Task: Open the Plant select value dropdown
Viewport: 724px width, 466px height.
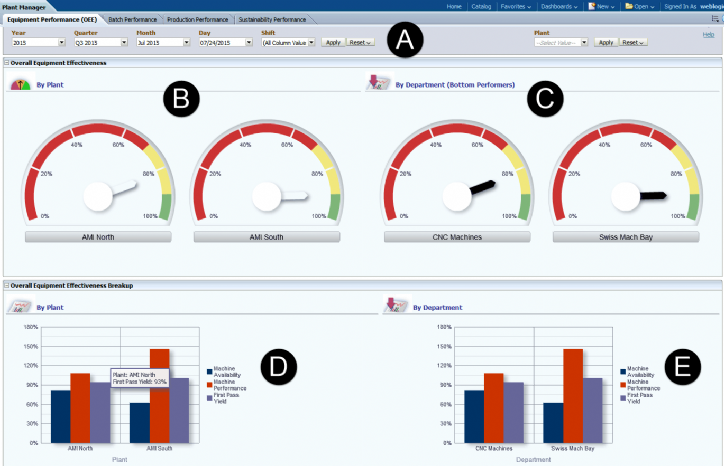Action: click(x=584, y=43)
